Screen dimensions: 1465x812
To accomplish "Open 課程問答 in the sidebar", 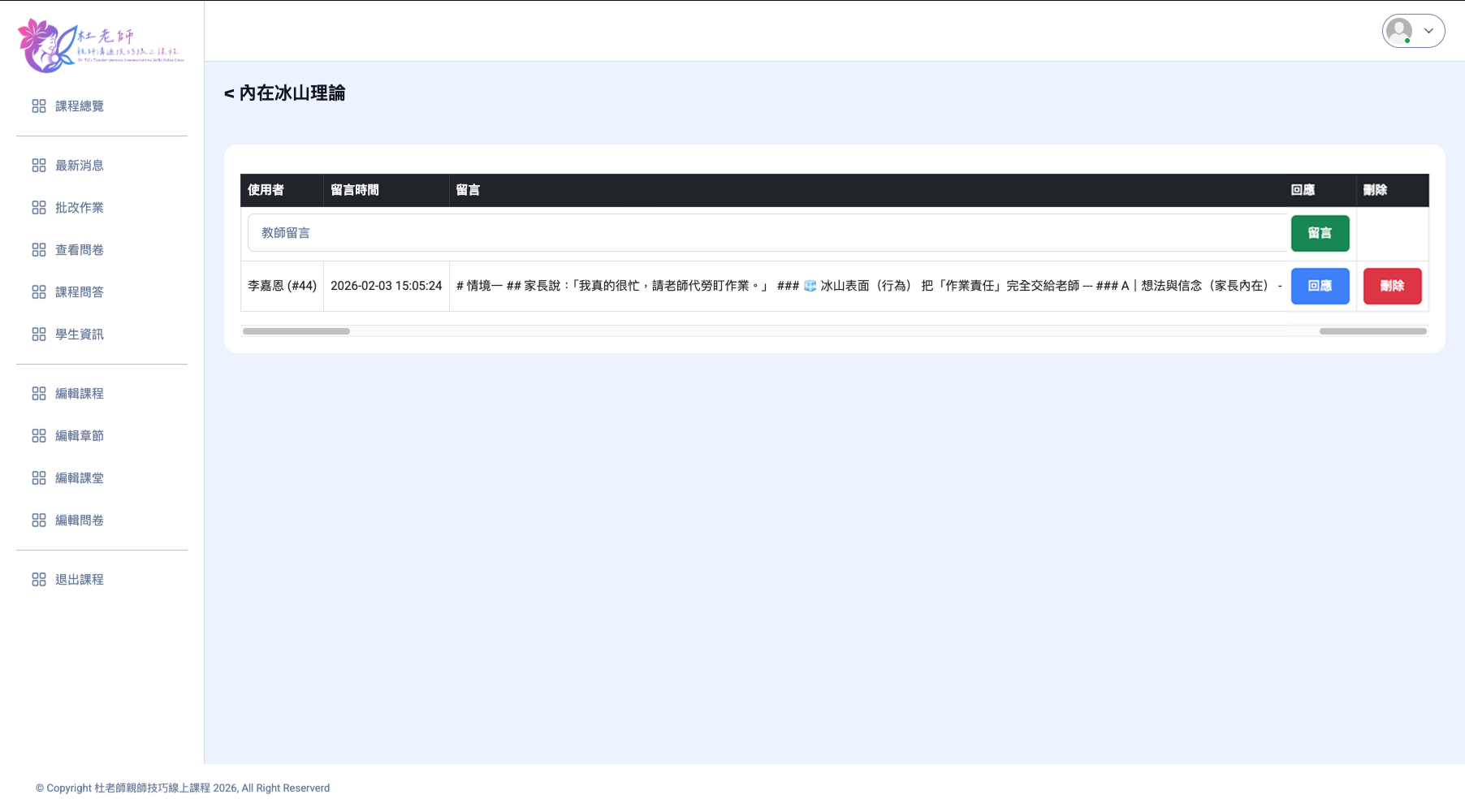I will coord(79,292).
